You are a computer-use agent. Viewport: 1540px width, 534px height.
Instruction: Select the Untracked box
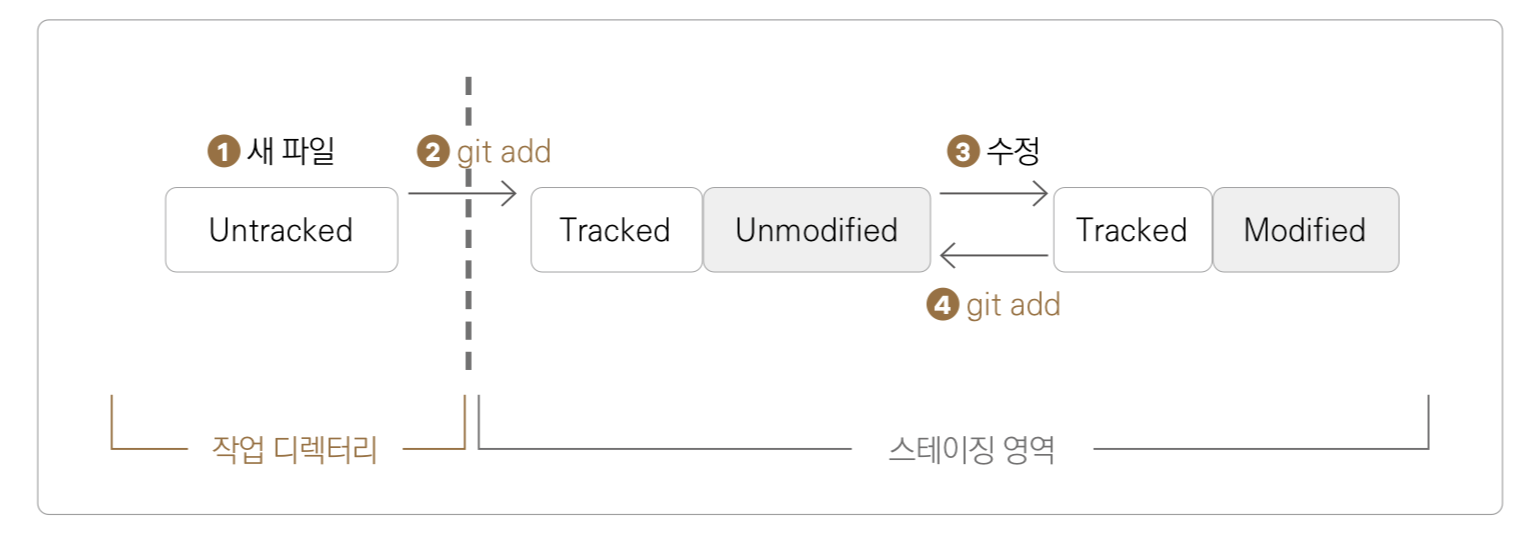(281, 230)
